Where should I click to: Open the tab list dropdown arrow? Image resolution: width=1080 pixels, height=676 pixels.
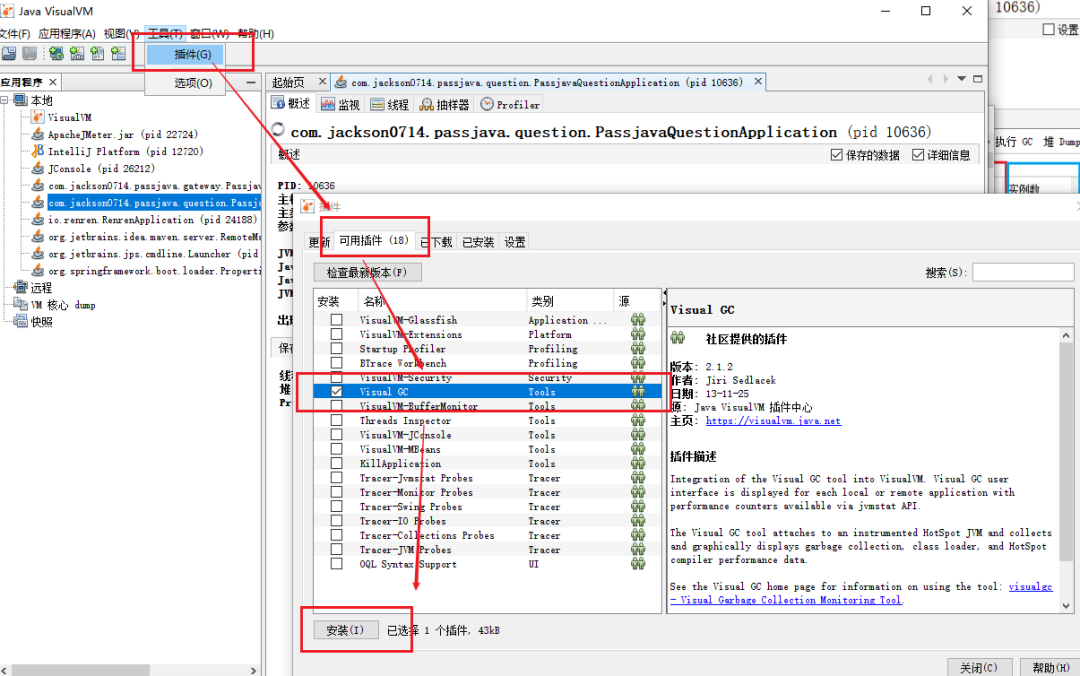[x=962, y=79]
